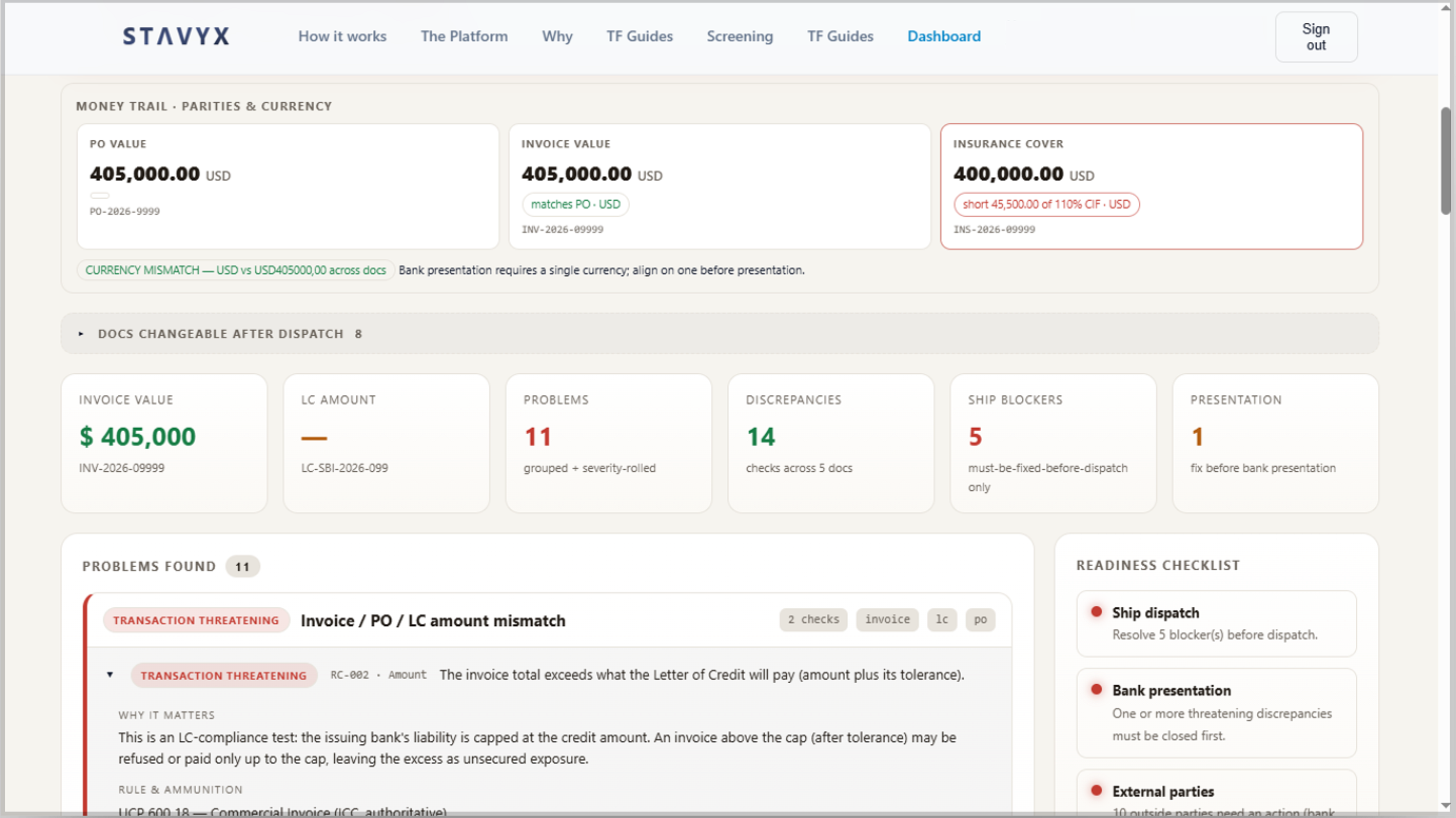Click the CURRENCY MISMATCH badge
The width and height of the screenshot is (1456, 818).
tap(235, 270)
